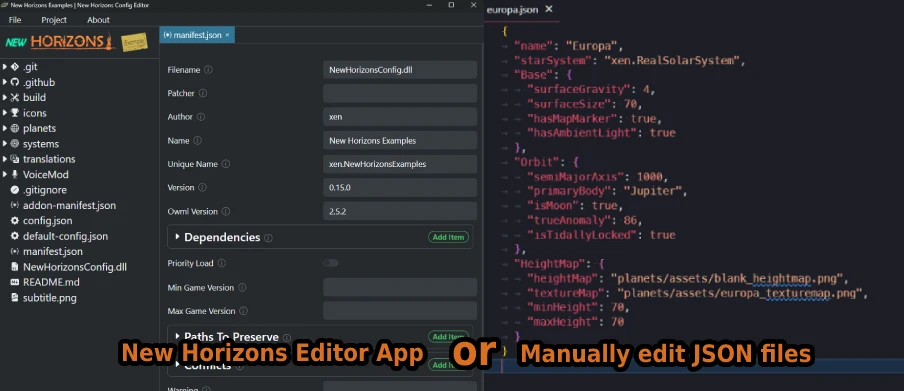The image size is (904, 391).
Task: Click info icon next to Max Game Version
Action: pyautogui.click(x=243, y=311)
